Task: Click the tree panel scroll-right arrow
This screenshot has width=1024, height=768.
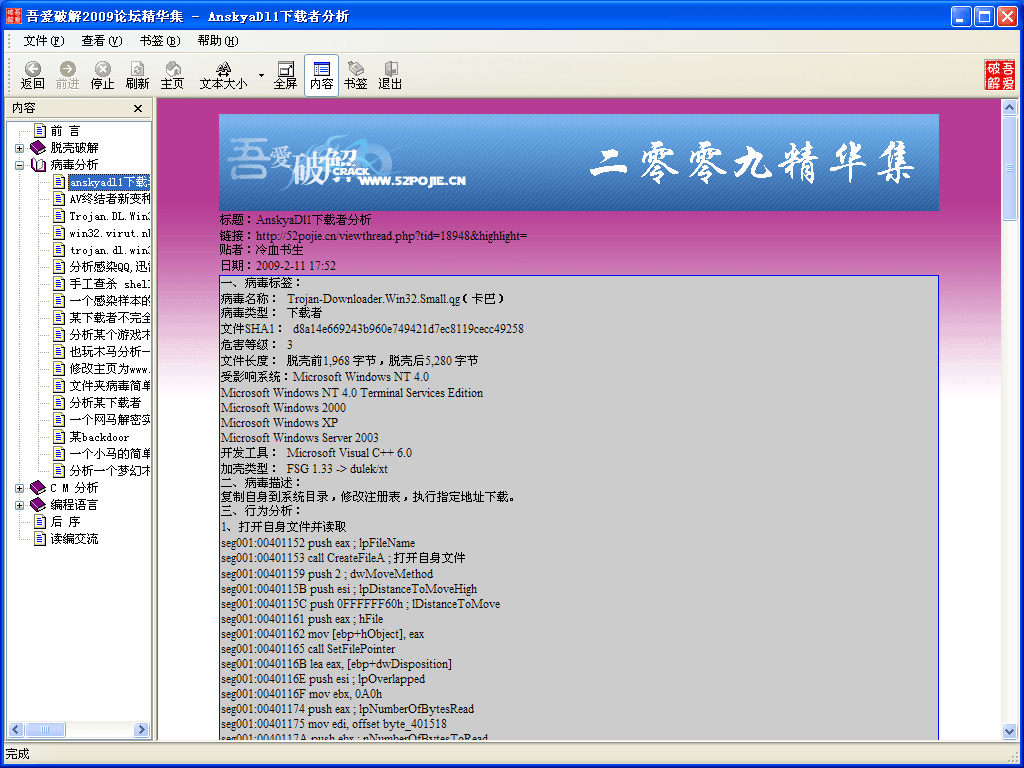Action: pos(141,729)
